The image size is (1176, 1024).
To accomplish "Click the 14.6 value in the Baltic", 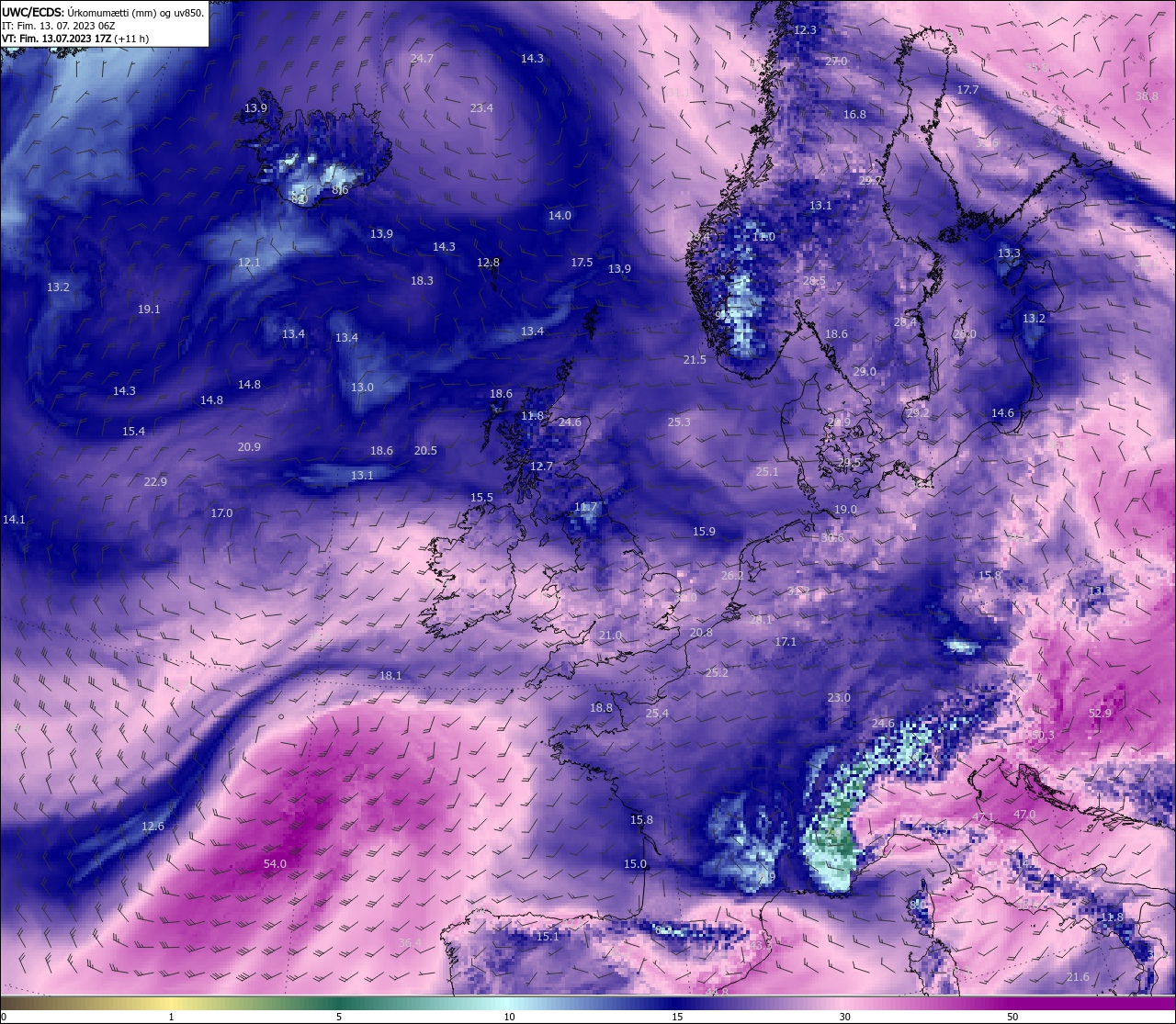I will pos(1002,413).
